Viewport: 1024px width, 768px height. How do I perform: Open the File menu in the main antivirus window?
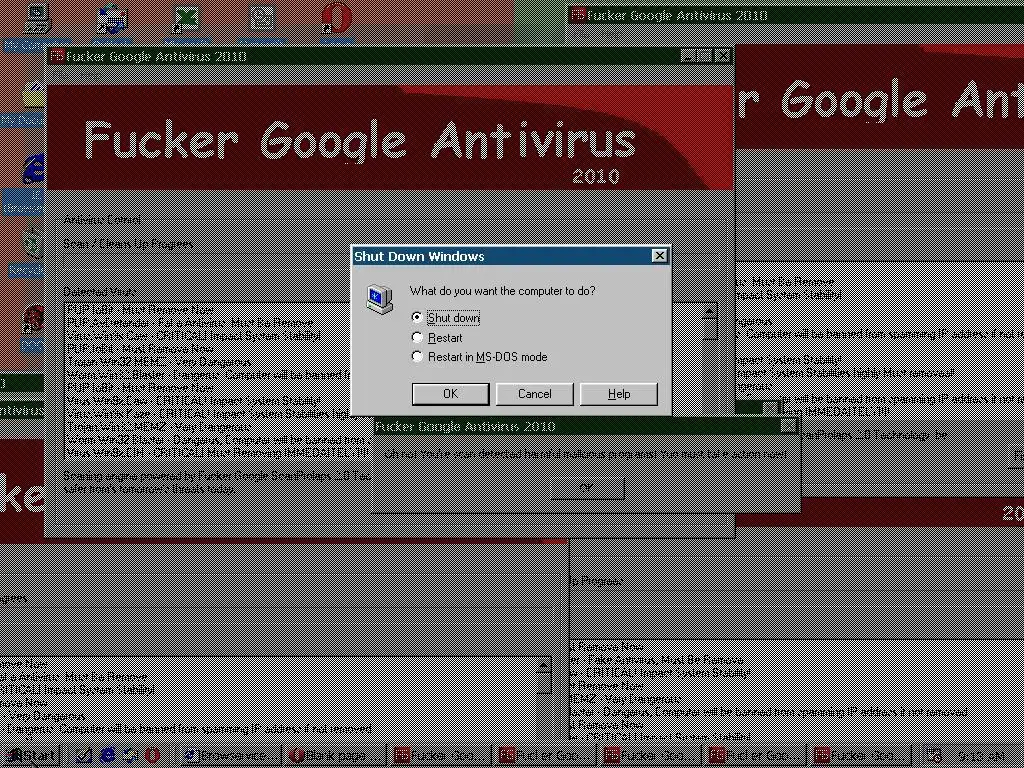click(x=60, y=74)
